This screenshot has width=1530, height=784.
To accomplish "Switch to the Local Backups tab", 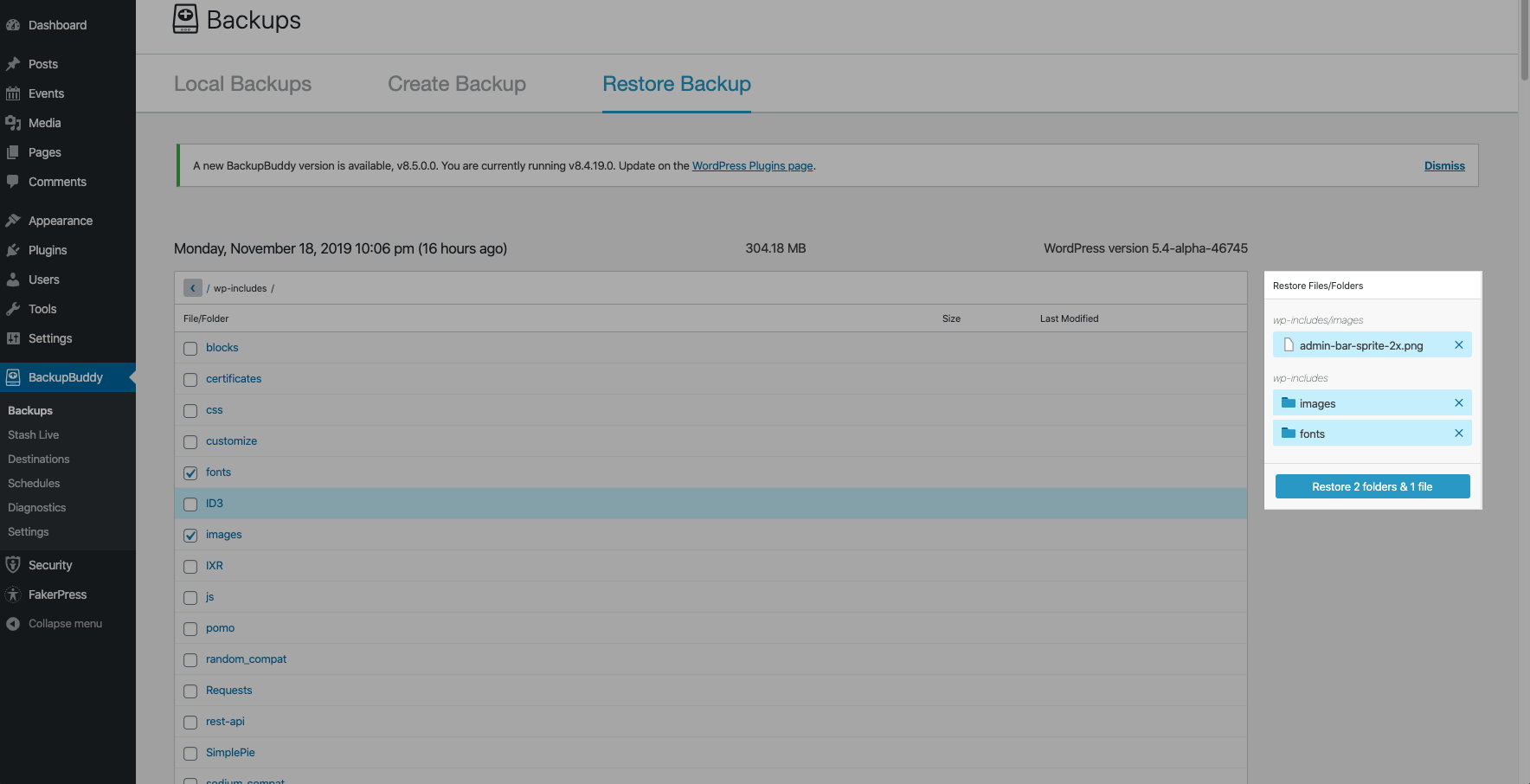I will pos(242,84).
